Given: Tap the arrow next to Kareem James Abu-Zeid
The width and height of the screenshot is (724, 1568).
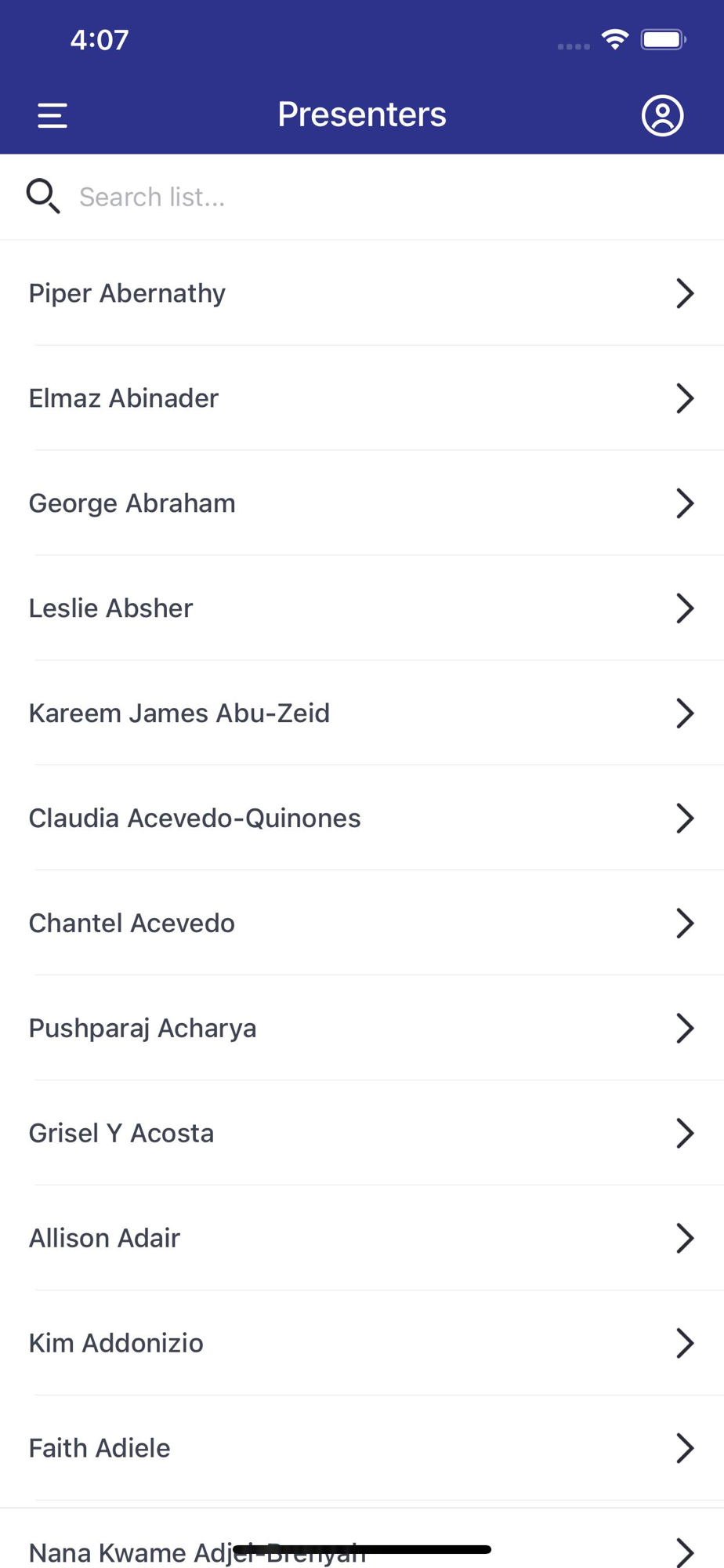Looking at the screenshot, I should (685, 713).
